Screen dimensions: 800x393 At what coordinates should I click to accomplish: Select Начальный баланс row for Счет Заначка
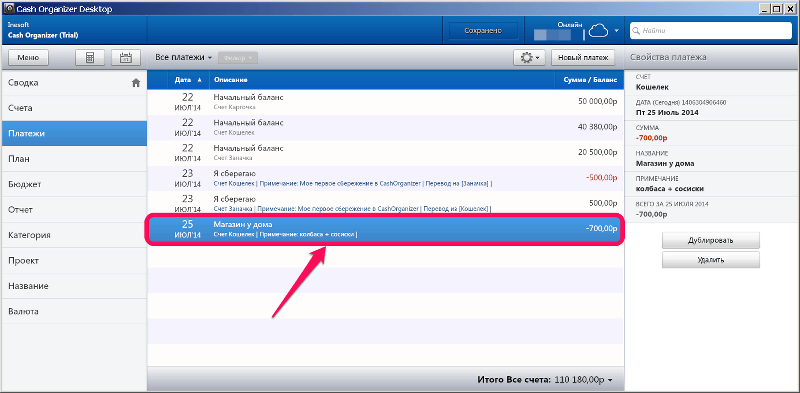385,153
